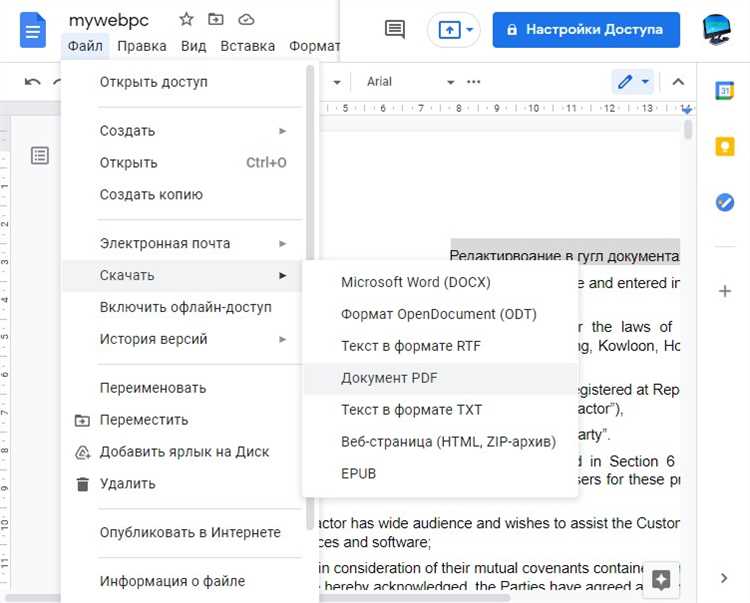Open the Google Docs home icon
This screenshot has width=750, height=603.
click(33, 31)
